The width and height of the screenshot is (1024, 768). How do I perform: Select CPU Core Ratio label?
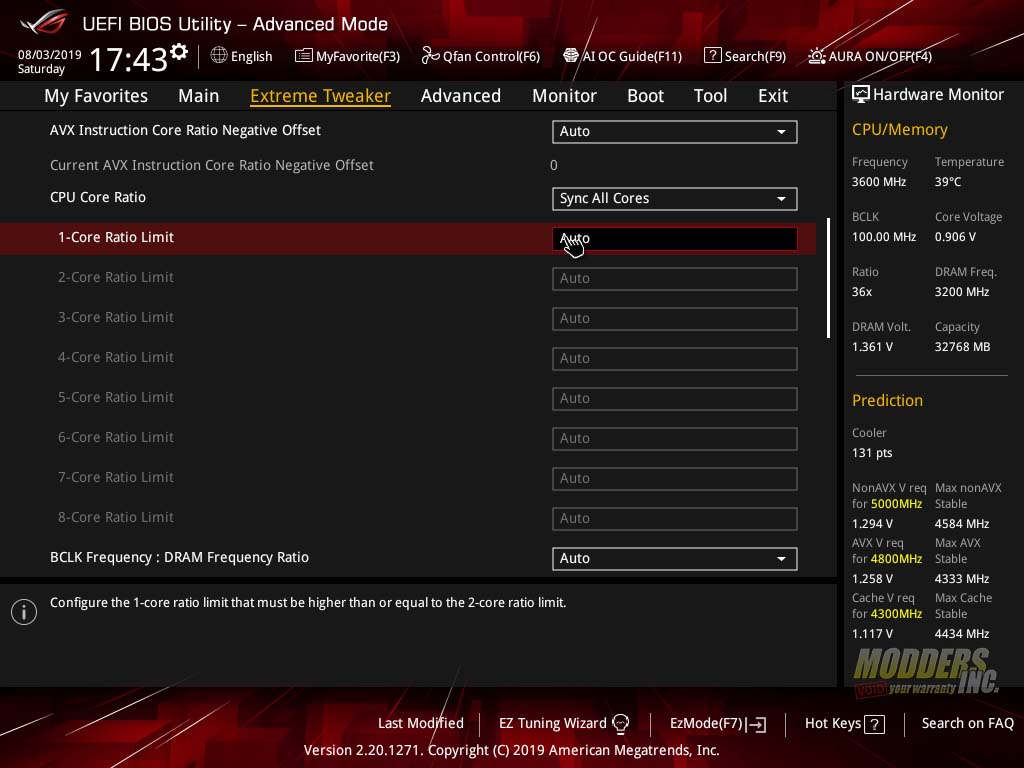[x=98, y=197]
